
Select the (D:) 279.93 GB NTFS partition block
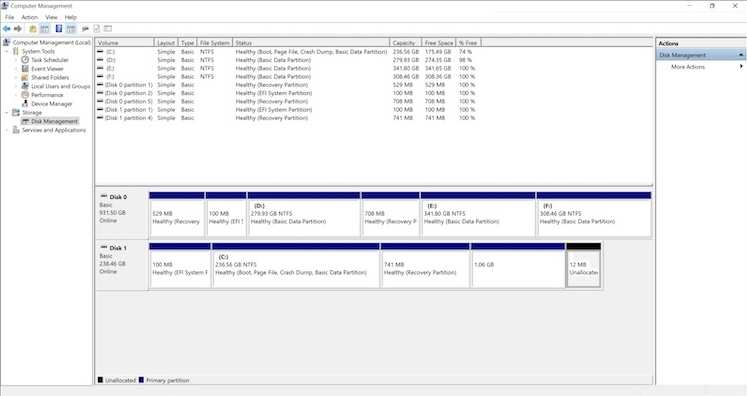303,214
